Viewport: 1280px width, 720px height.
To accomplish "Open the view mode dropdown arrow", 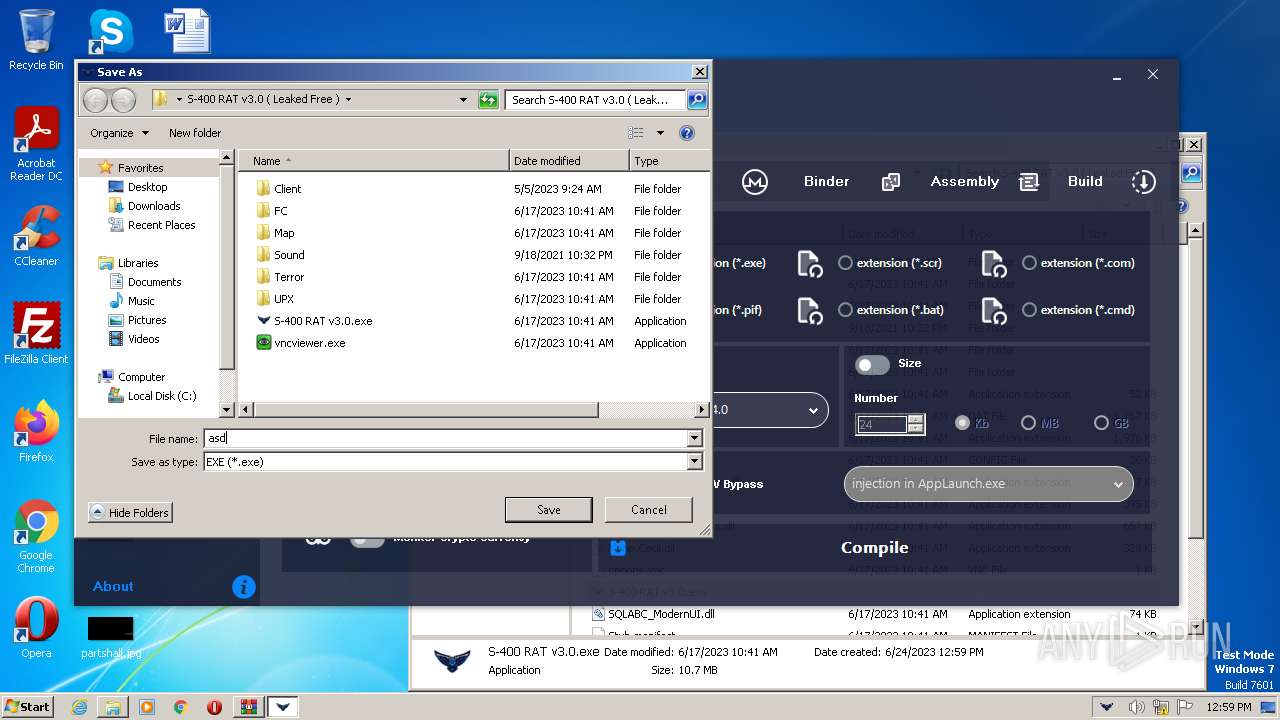I will tap(660, 133).
